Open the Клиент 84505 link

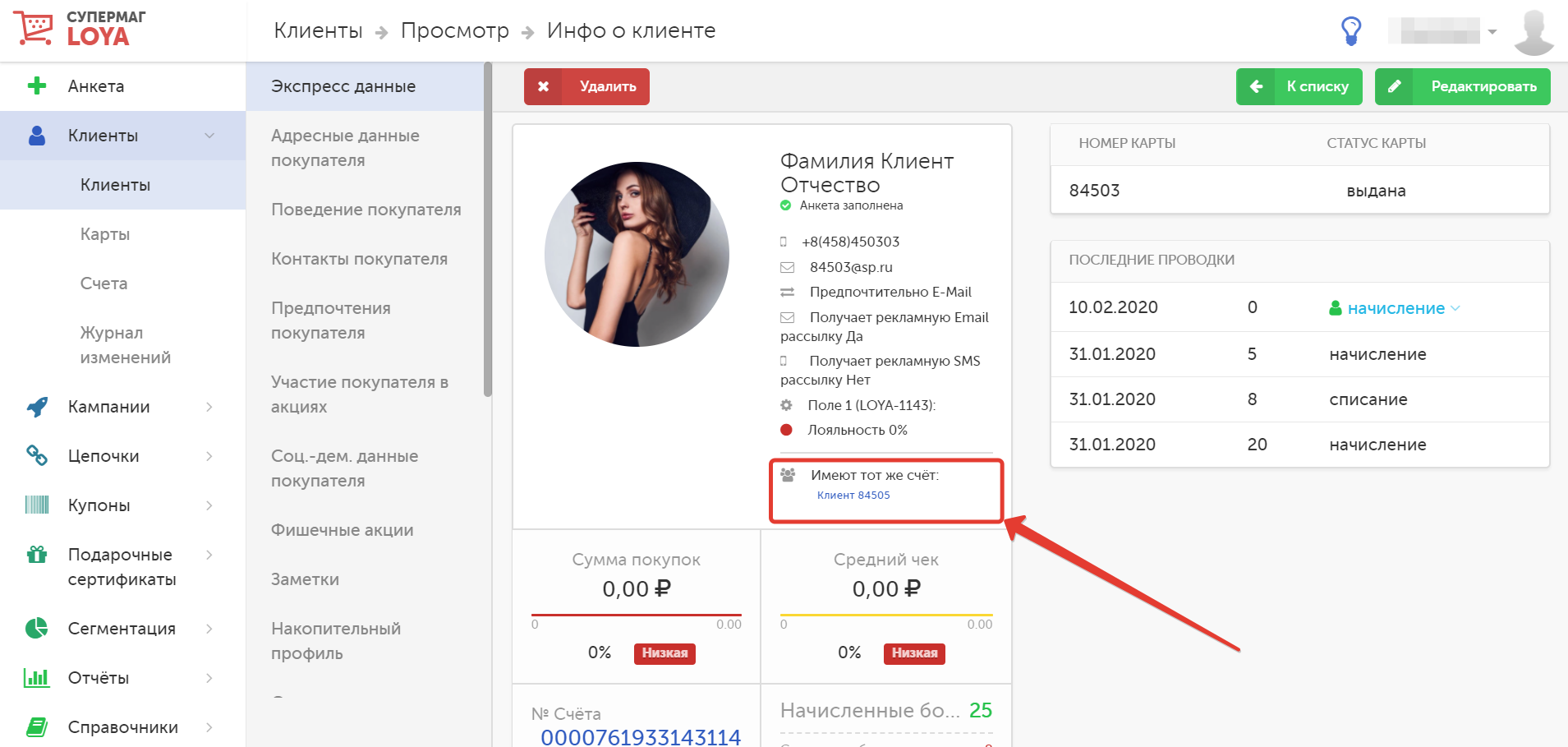pos(853,495)
